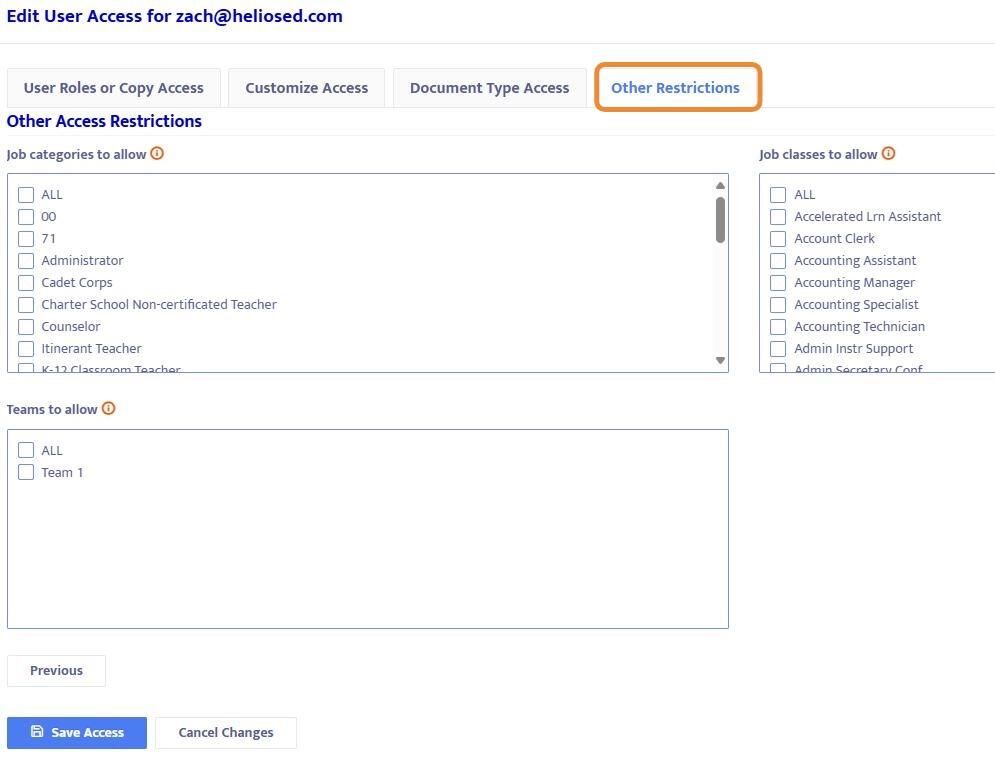Tick the Counselor job category checkbox
The height and width of the screenshot is (758, 995).
pos(26,327)
